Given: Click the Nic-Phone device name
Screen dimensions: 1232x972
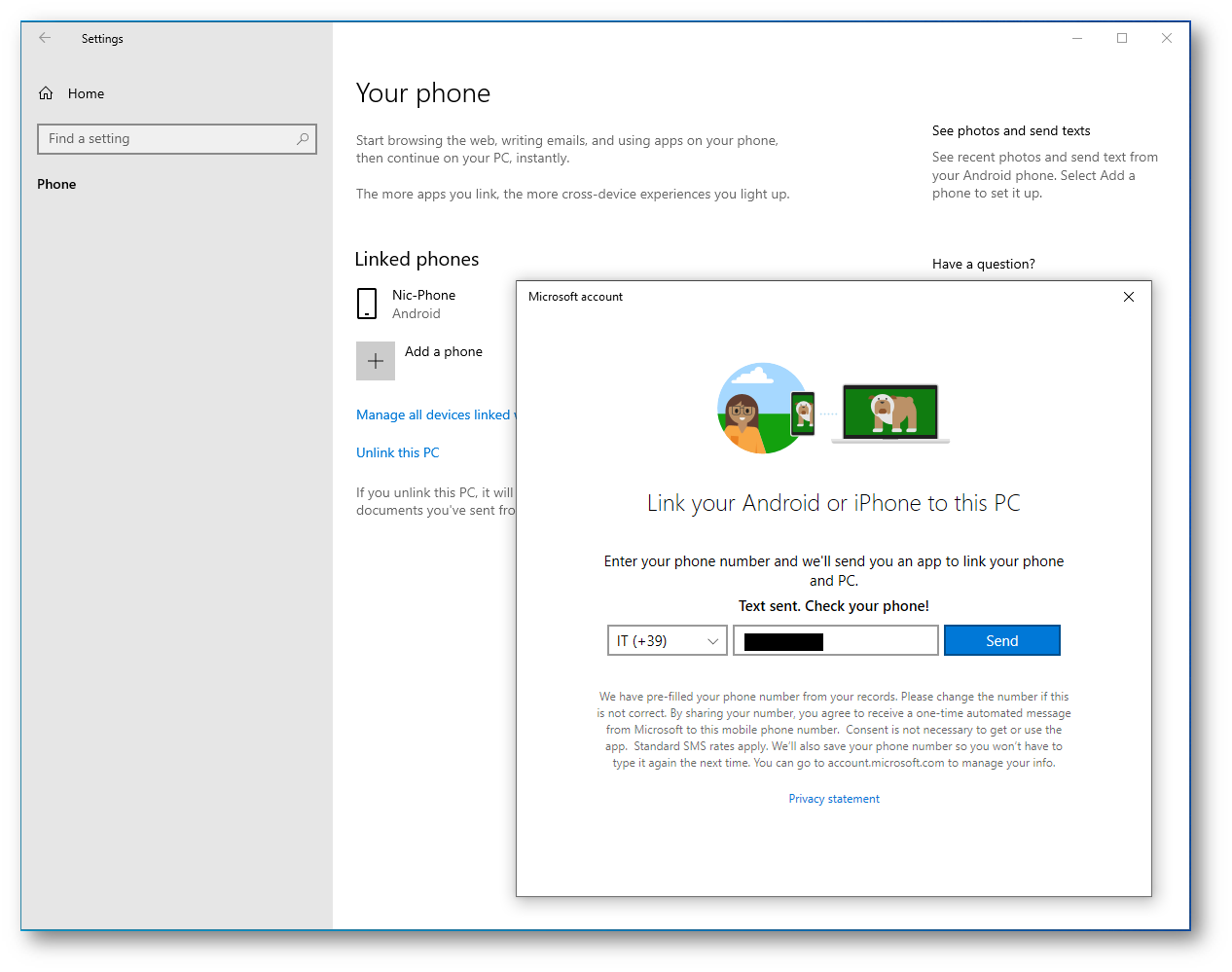Looking at the screenshot, I should coord(424,295).
